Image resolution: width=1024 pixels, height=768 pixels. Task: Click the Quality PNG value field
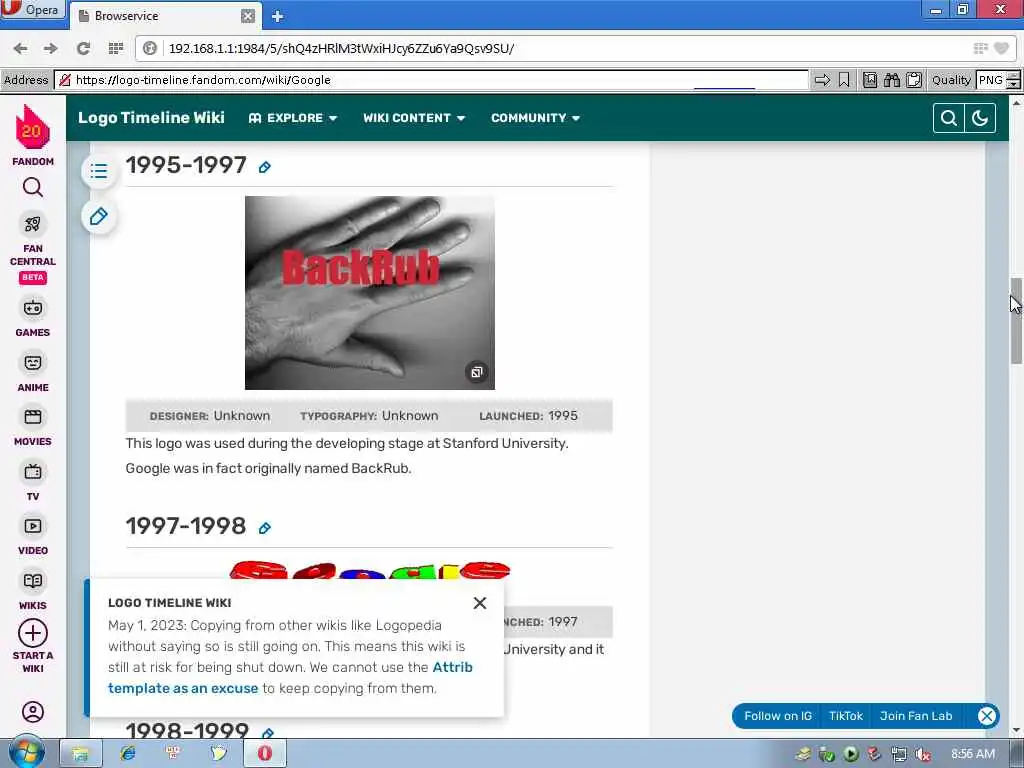[991, 80]
